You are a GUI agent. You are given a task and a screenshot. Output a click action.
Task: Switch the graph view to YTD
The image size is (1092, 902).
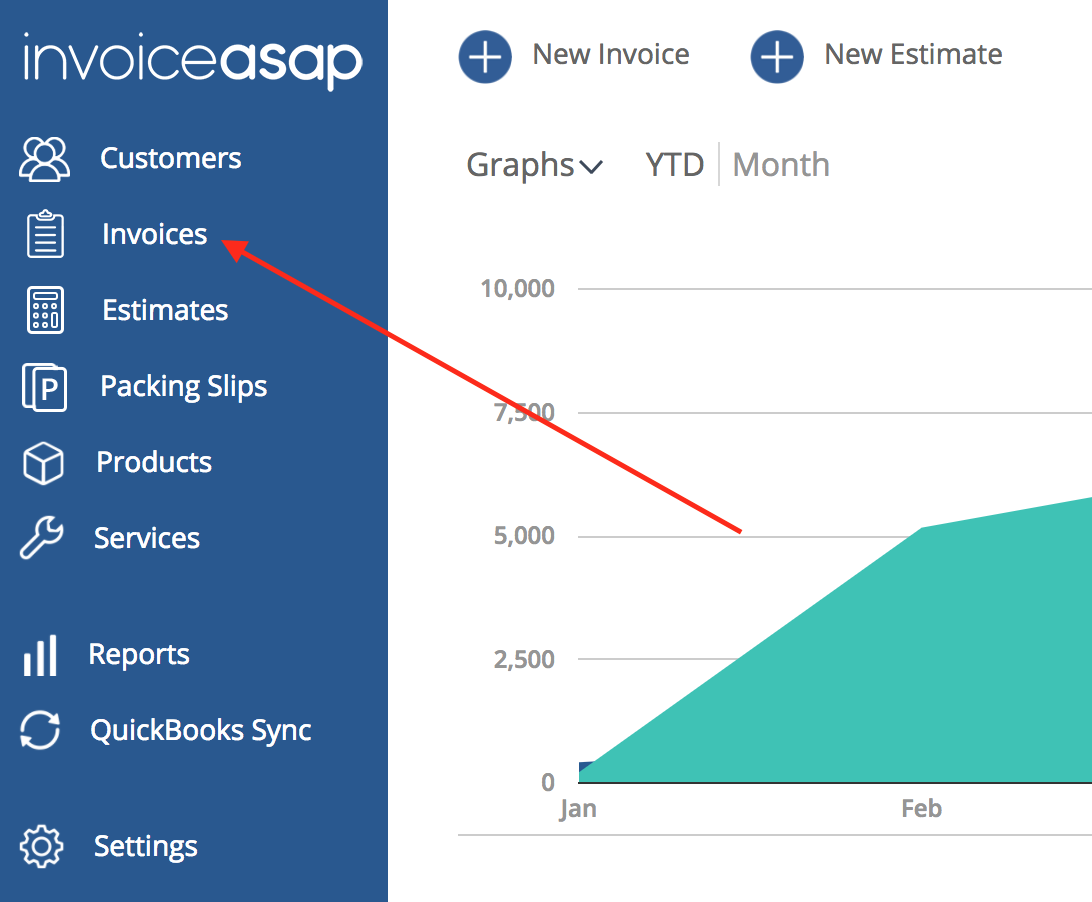[674, 164]
